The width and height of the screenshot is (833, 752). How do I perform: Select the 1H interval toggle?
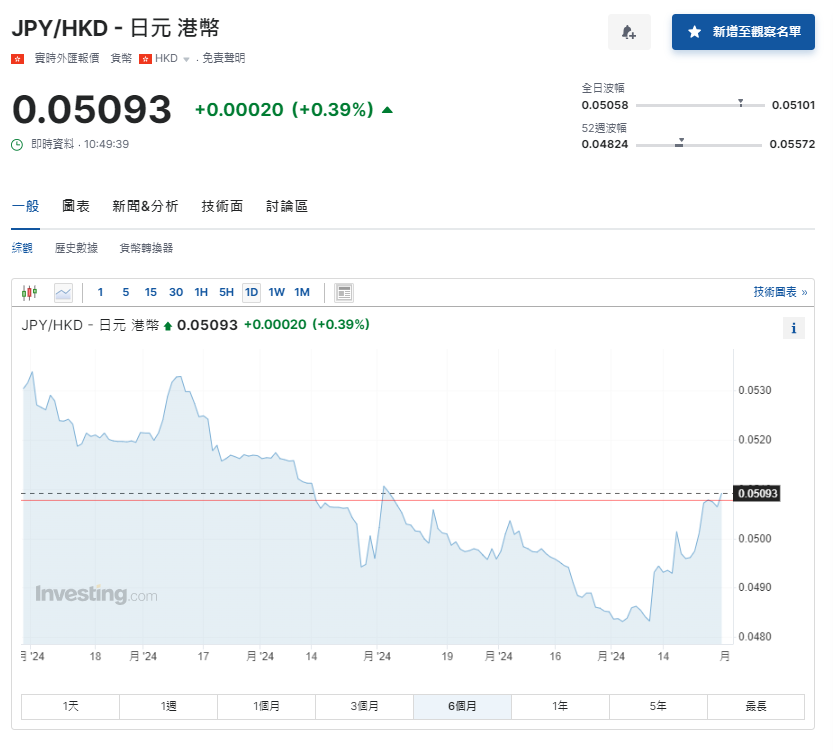pos(201,292)
